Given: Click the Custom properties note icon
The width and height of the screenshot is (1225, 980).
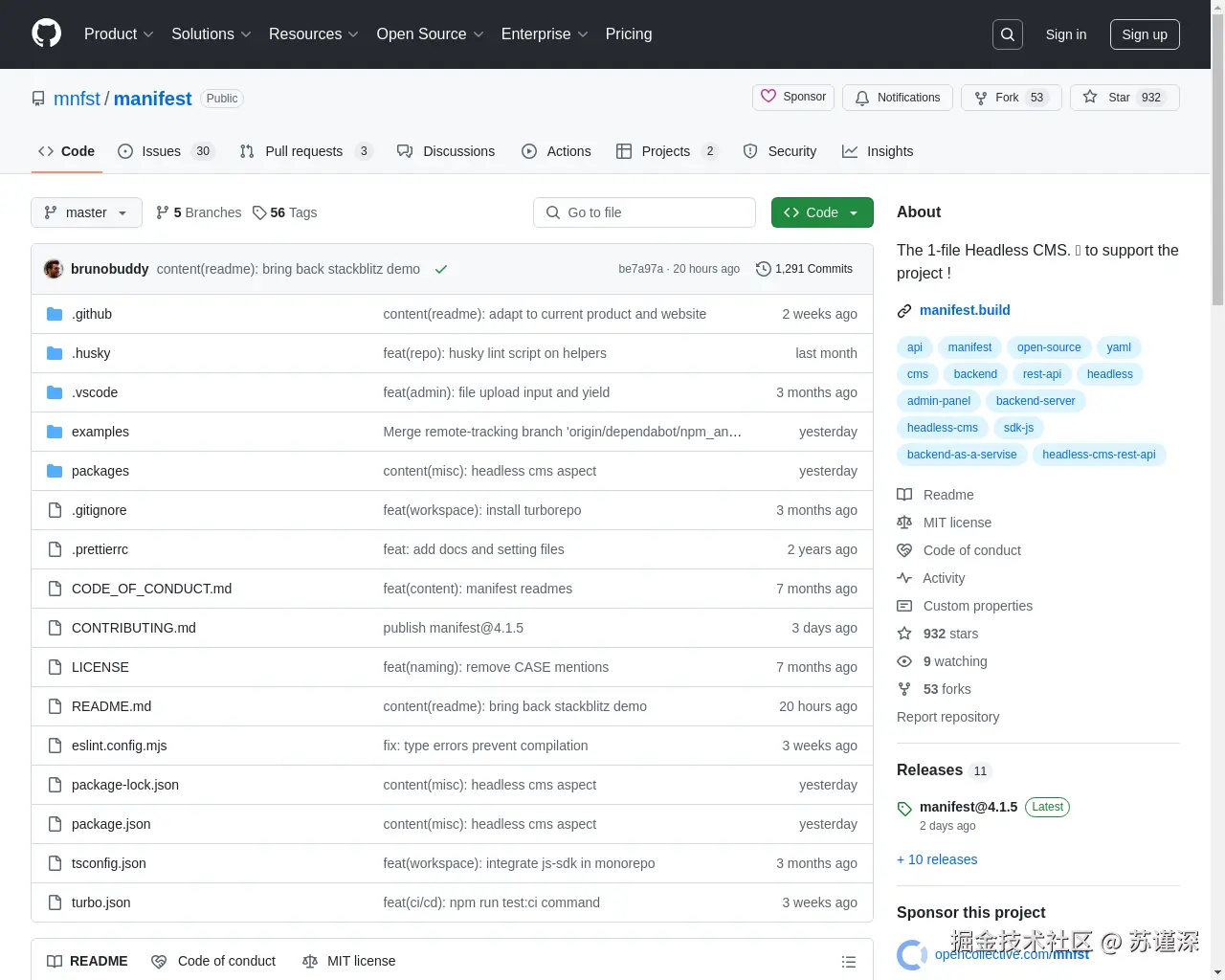Looking at the screenshot, I should coord(904,606).
